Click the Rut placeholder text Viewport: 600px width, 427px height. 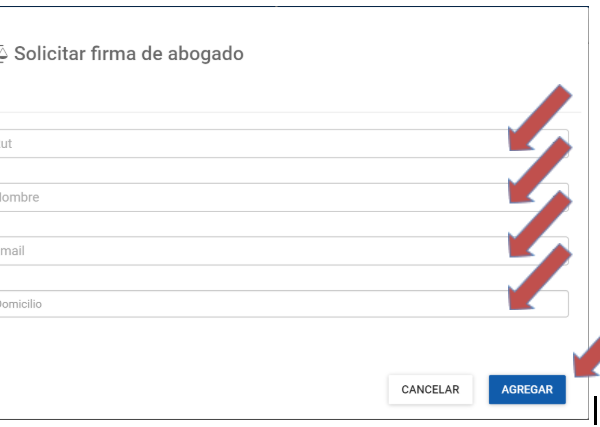(x=6, y=144)
